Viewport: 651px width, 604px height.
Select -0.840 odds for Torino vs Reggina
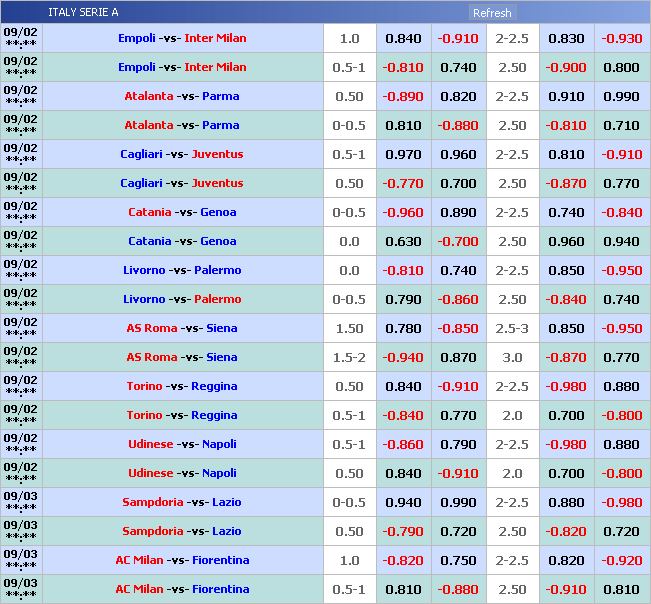click(403, 415)
